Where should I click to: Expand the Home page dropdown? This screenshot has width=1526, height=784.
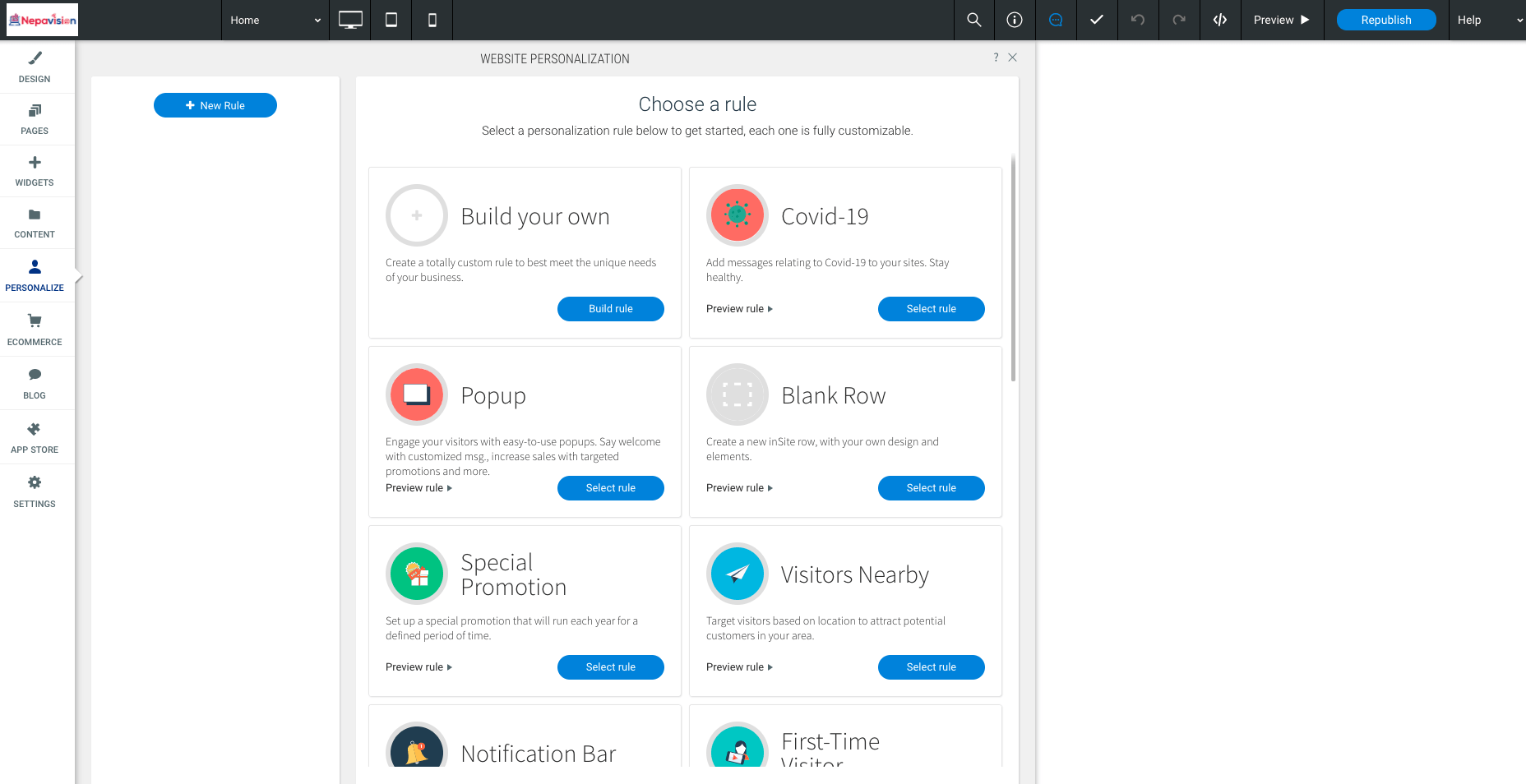pos(275,20)
